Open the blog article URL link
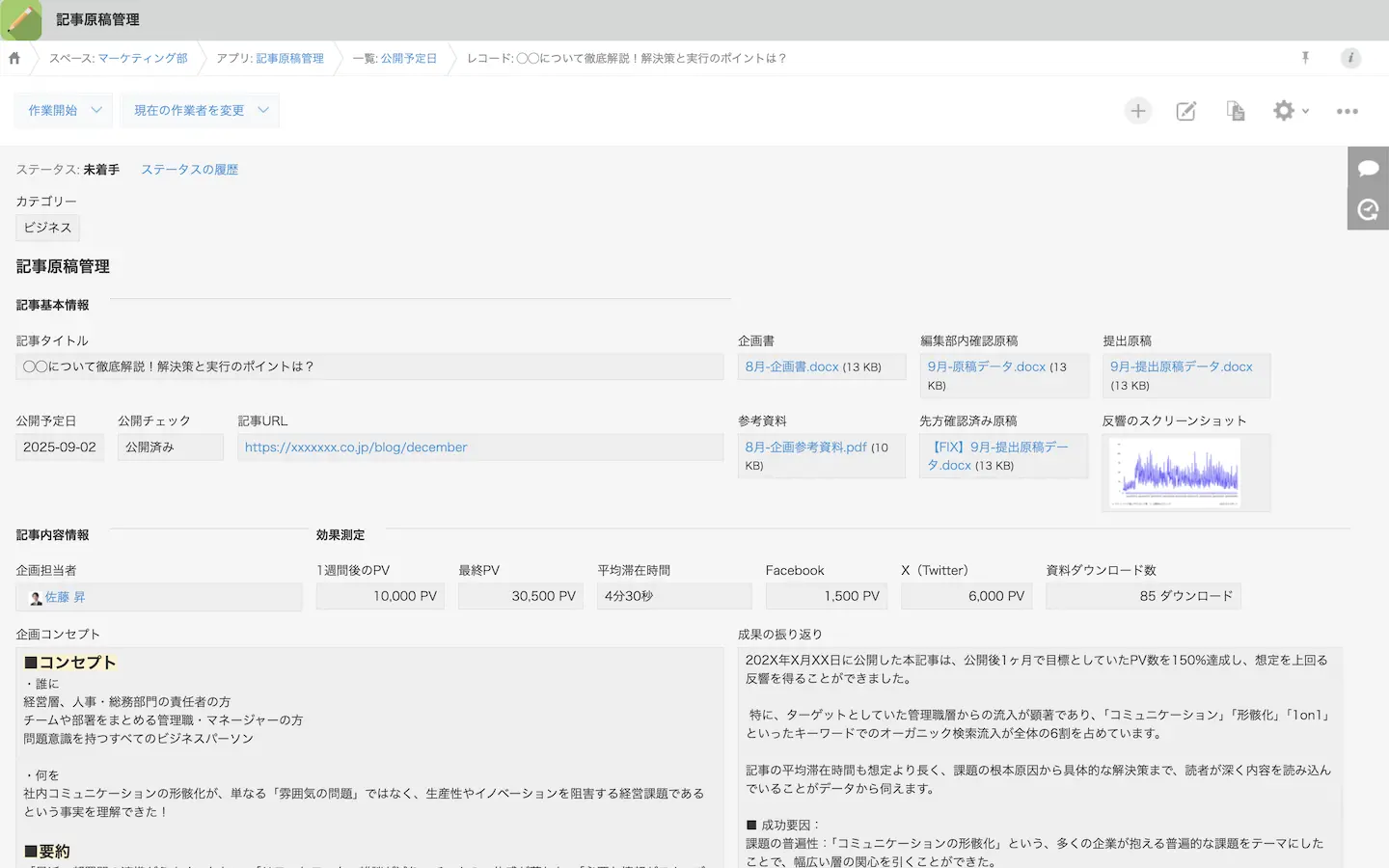Viewport: 1389px width, 868px height. coord(356,448)
